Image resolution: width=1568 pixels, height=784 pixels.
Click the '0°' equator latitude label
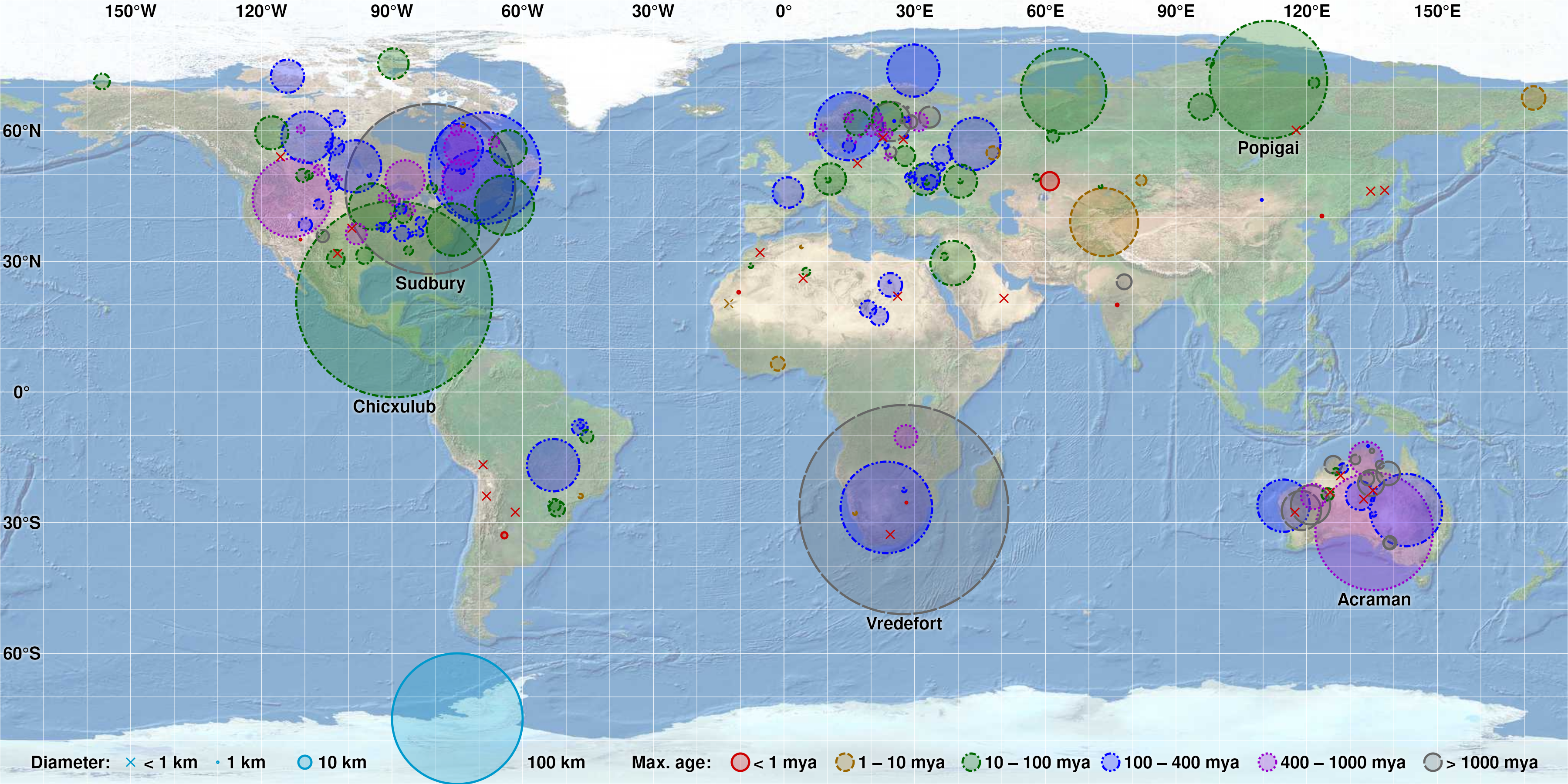(x=21, y=392)
